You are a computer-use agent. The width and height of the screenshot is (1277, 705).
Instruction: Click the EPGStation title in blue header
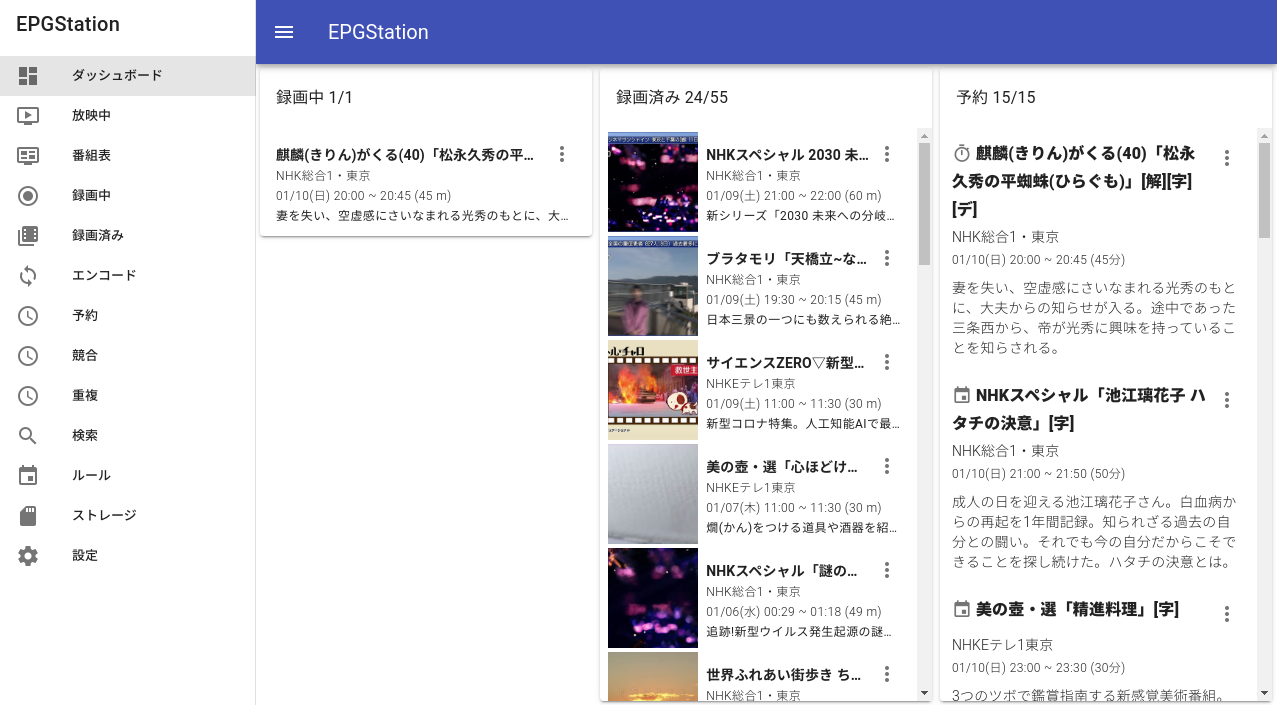point(378,32)
